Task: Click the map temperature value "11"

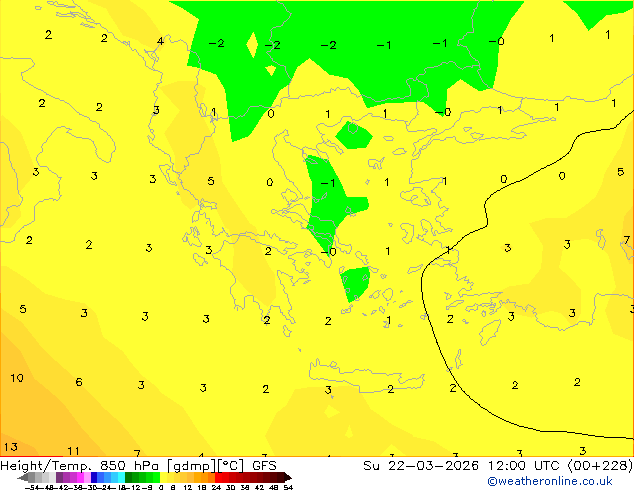Action: click(x=74, y=451)
